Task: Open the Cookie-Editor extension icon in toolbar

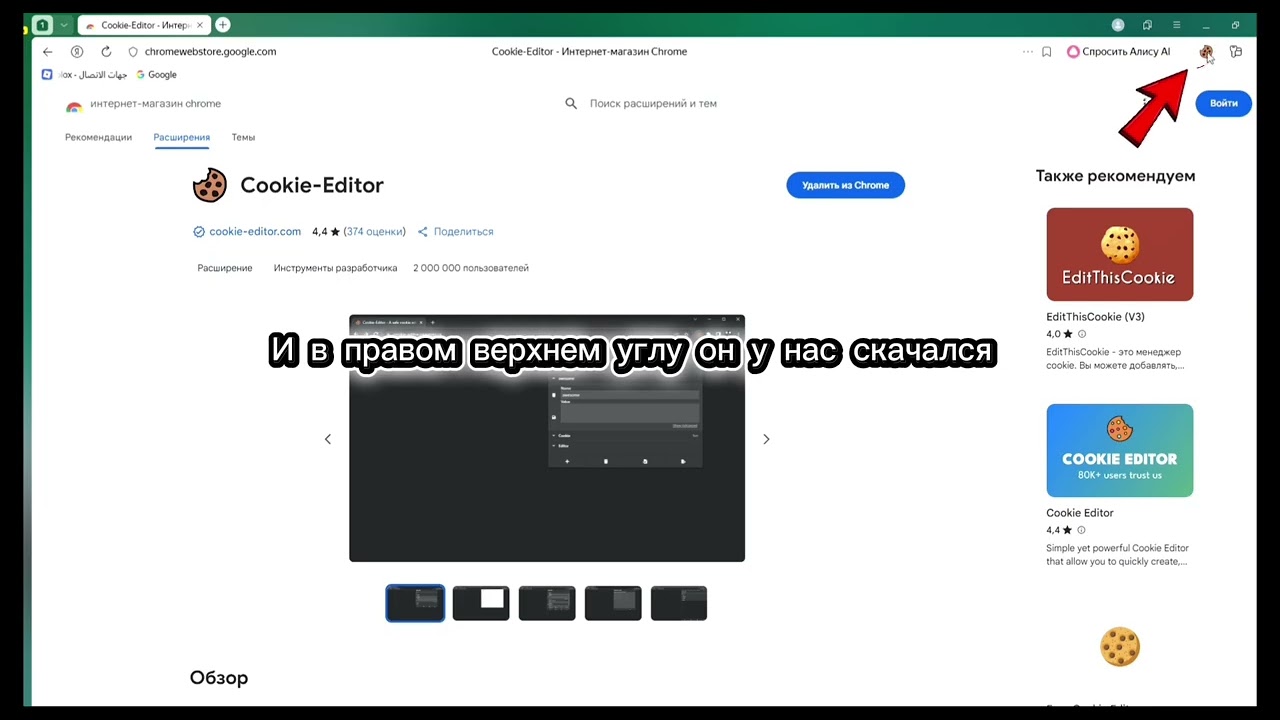Action: [1206, 52]
